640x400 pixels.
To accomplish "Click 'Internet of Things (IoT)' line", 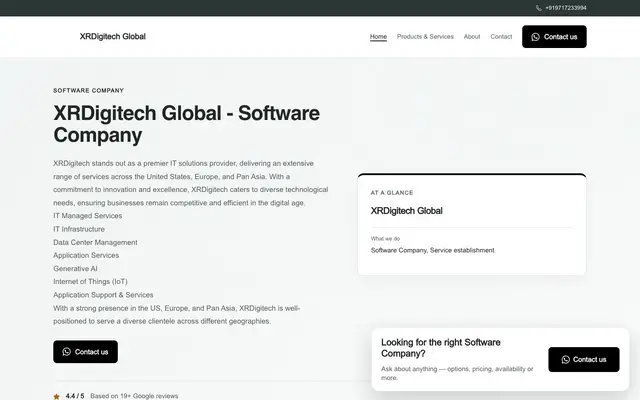I will [x=90, y=282].
